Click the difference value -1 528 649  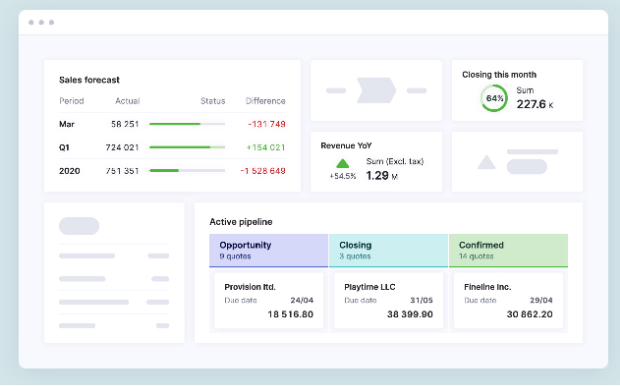263,171
